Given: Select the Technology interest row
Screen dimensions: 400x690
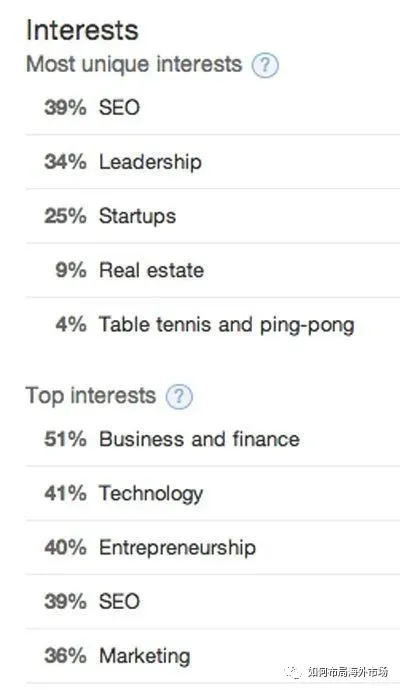Looking at the screenshot, I should tap(213, 493).
